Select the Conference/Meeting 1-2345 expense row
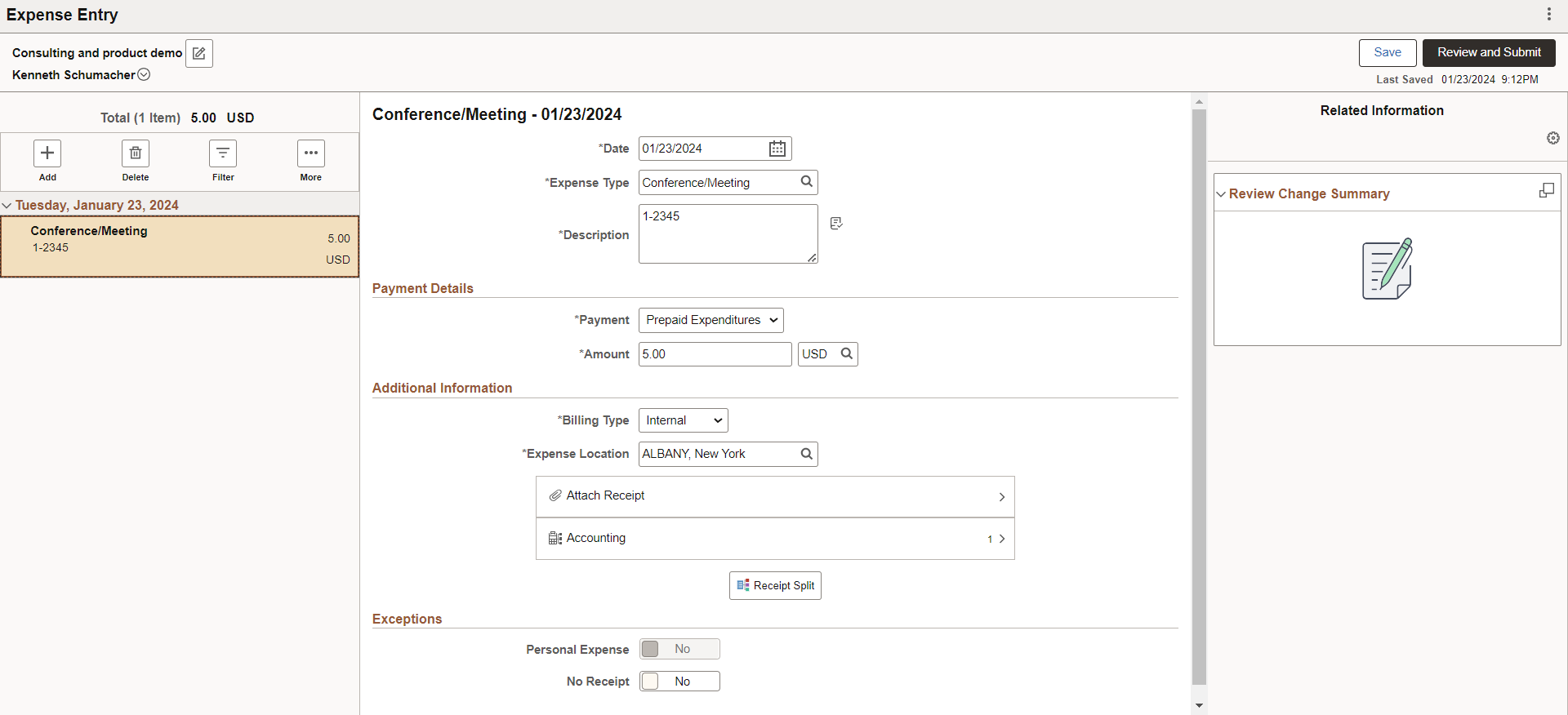This screenshot has height=715, width=1568. click(180, 246)
